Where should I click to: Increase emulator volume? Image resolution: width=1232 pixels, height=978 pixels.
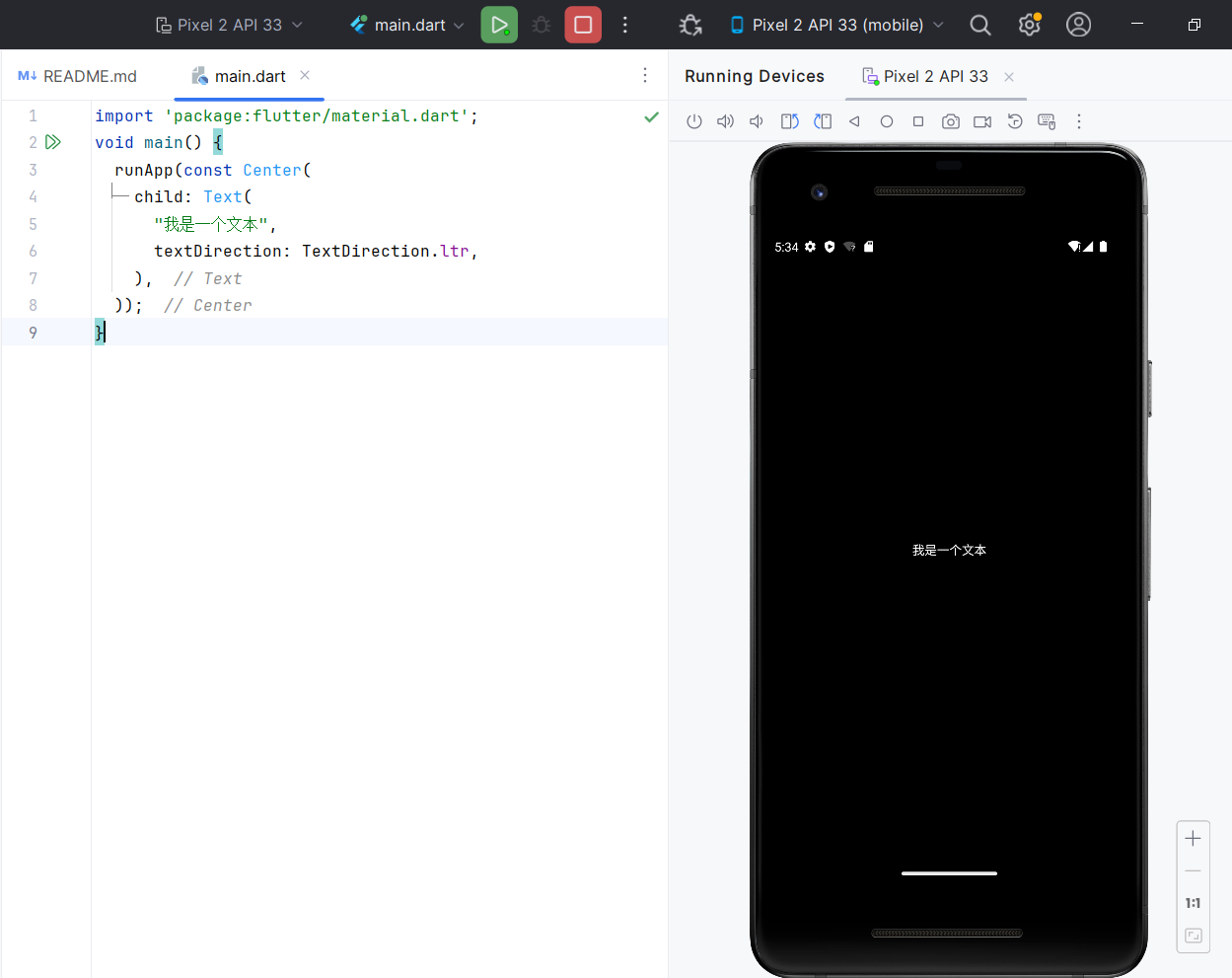(x=725, y=121)
